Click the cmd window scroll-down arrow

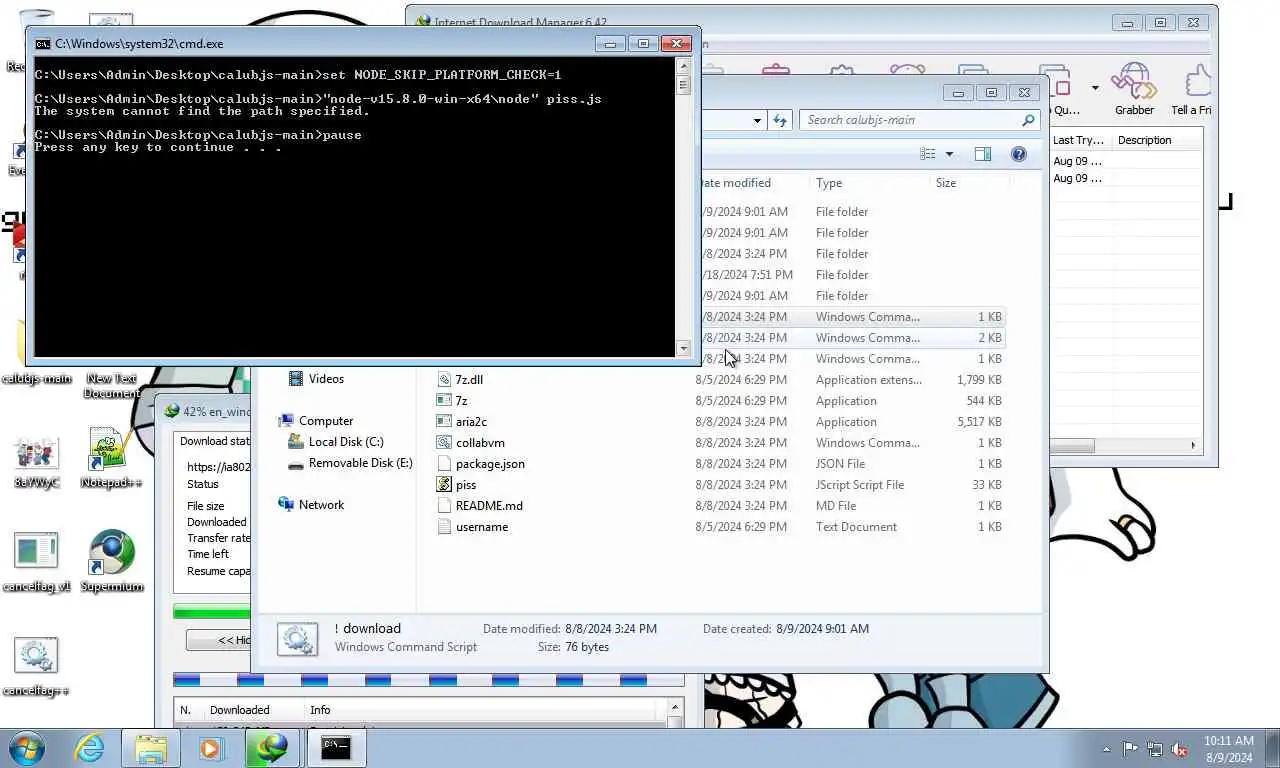683,348
